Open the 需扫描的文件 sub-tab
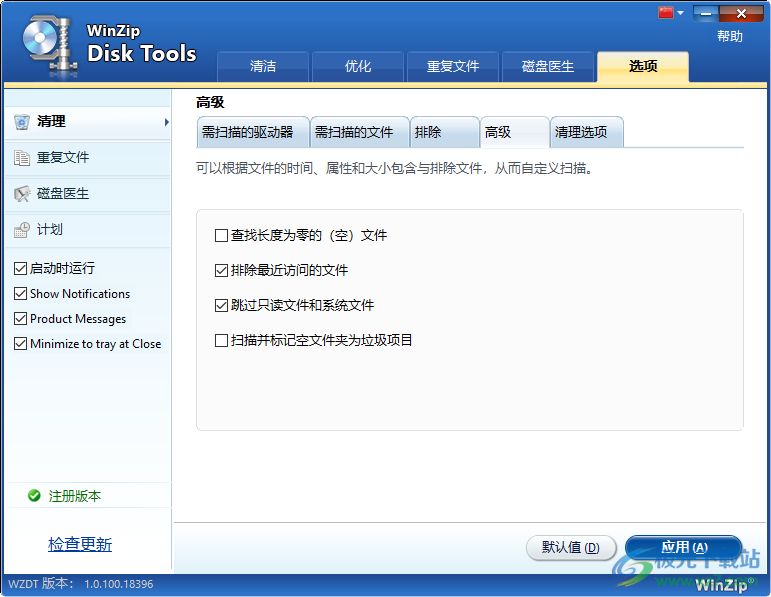The width and height of the screenshot is (771, 597). [359, 132]
